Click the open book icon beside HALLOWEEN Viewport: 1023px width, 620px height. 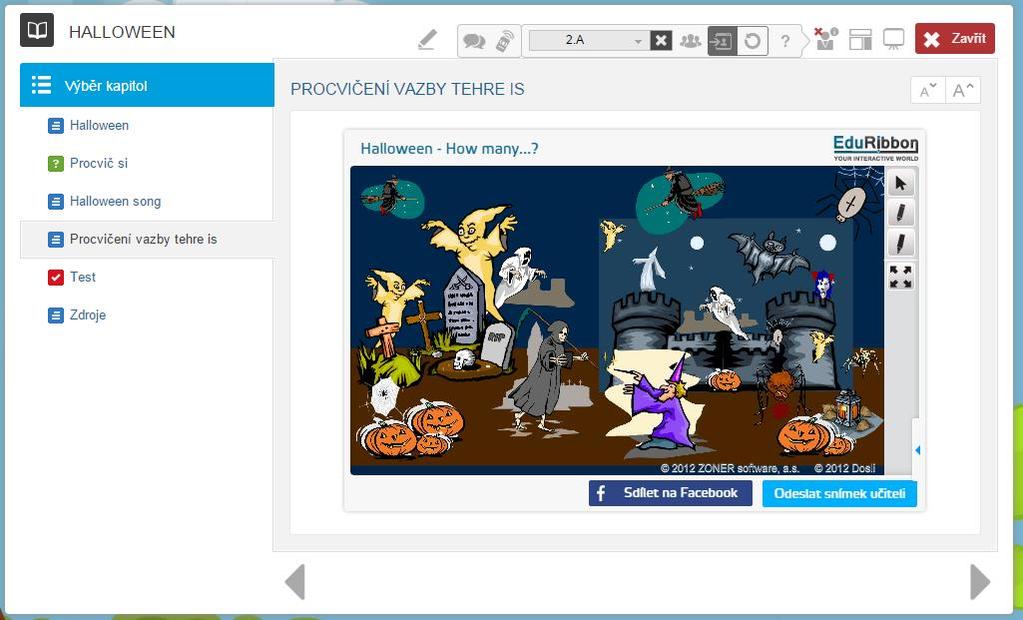click(x=37, y=31)
